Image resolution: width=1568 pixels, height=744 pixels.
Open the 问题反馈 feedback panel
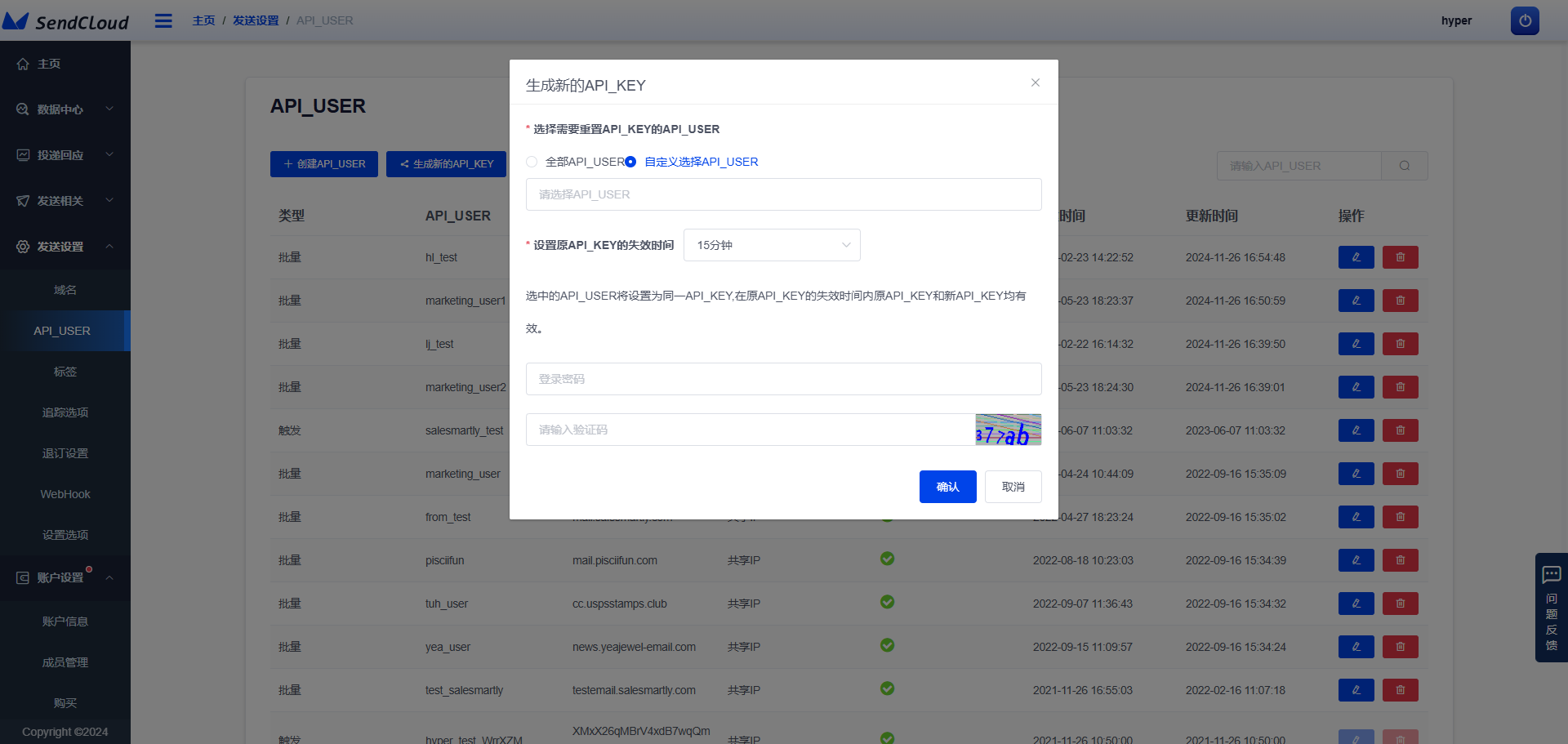click(1551, 608)
